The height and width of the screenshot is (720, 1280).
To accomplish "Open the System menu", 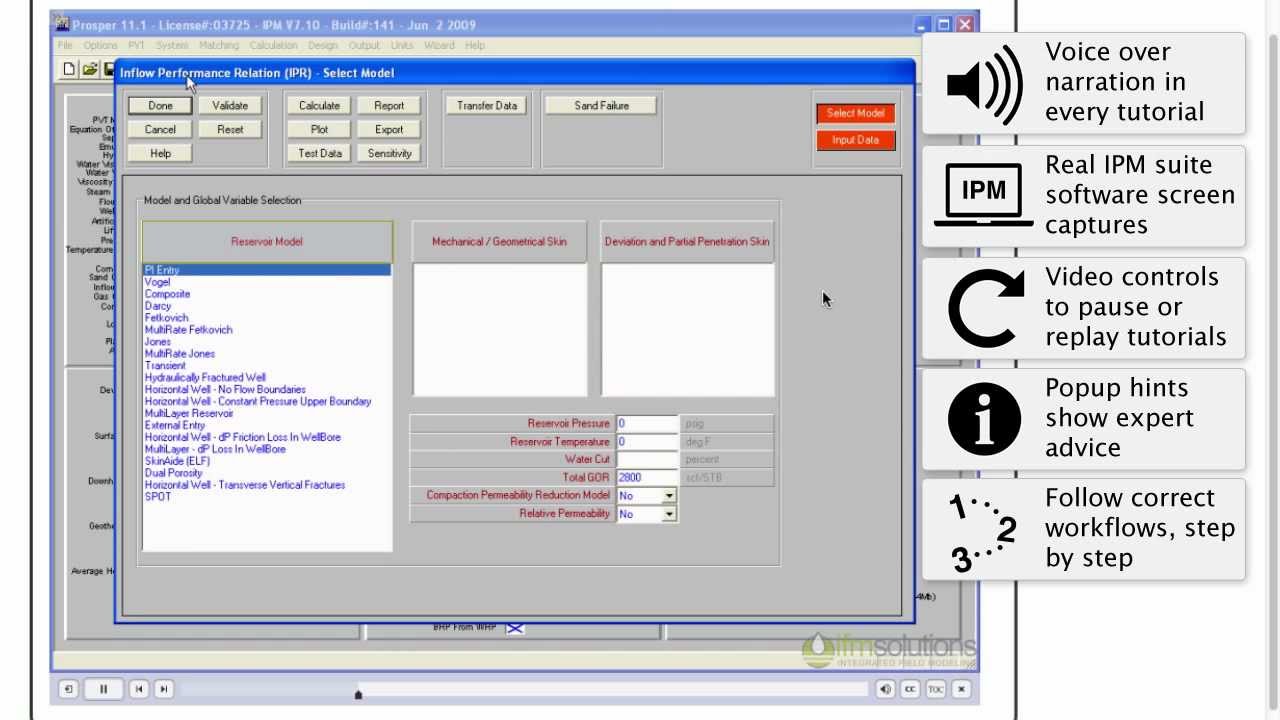I will point(172,45).
